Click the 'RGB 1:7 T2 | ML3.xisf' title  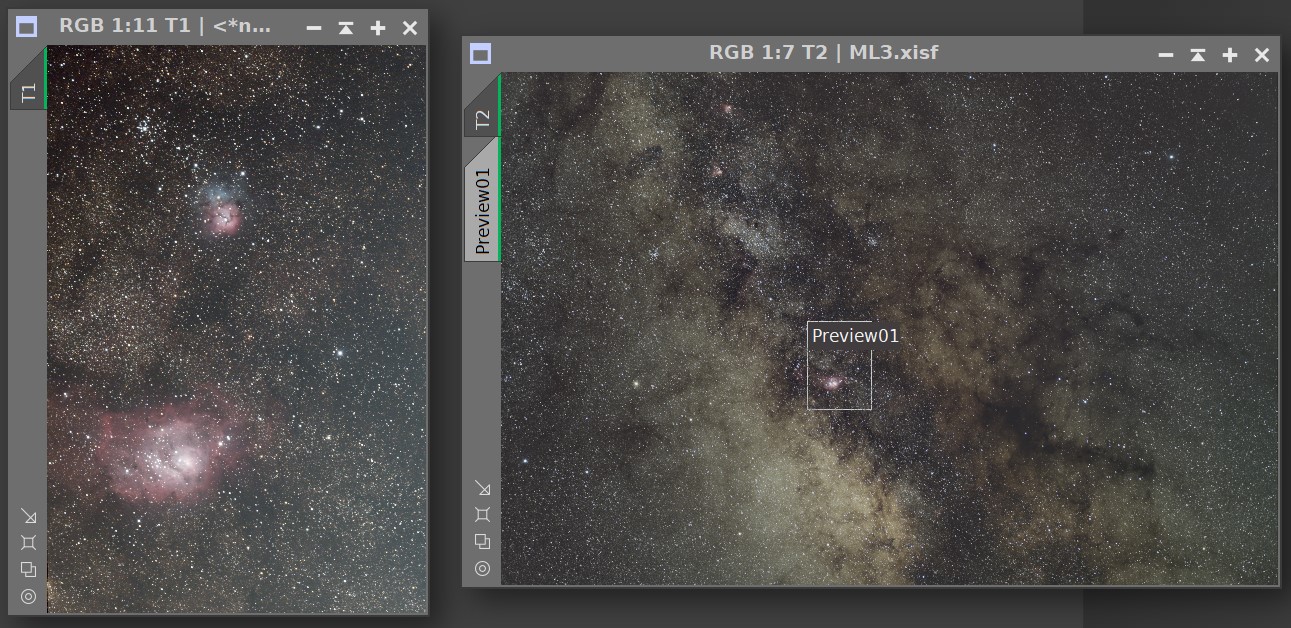click(x=824, y=53)
